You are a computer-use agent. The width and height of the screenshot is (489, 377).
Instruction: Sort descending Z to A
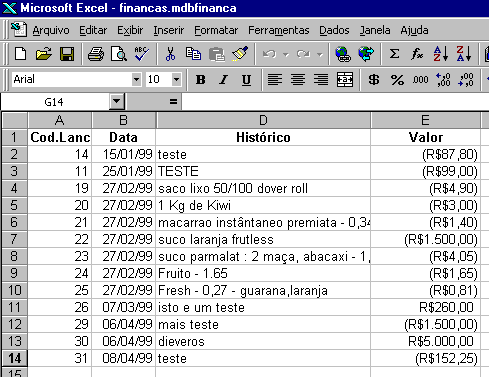pos(464,54)
